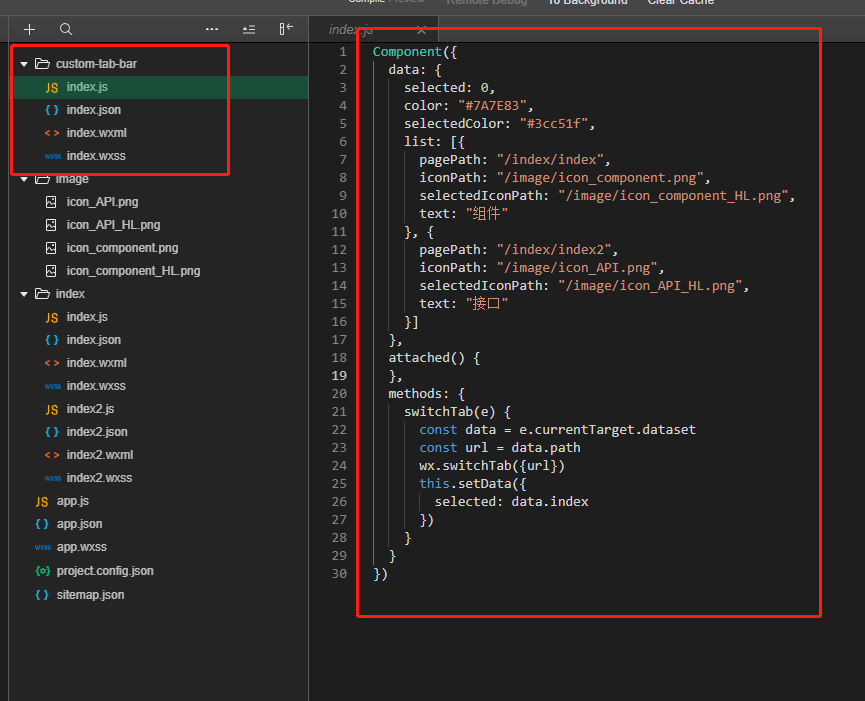The width and height of the screenshot is (865, 701).
Task: Click the gear-brace icon of project.config.json
Action: tap(42, 571)
